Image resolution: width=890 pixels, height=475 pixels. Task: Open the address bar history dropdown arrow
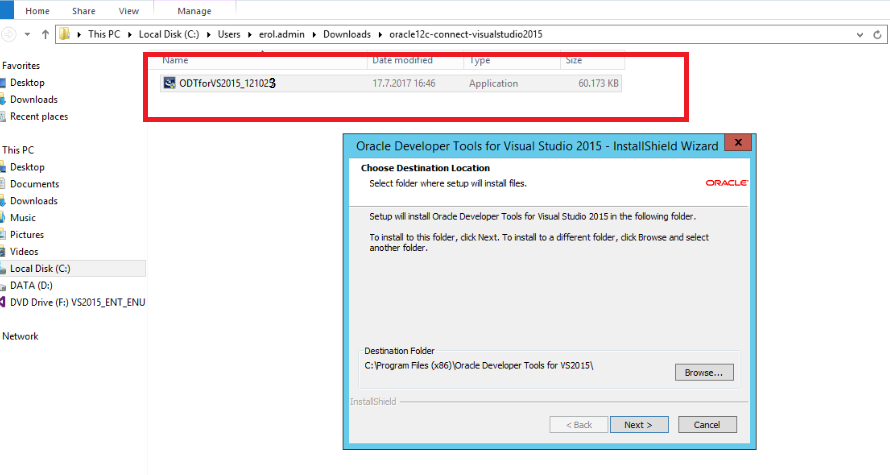(x=861, y=34)
